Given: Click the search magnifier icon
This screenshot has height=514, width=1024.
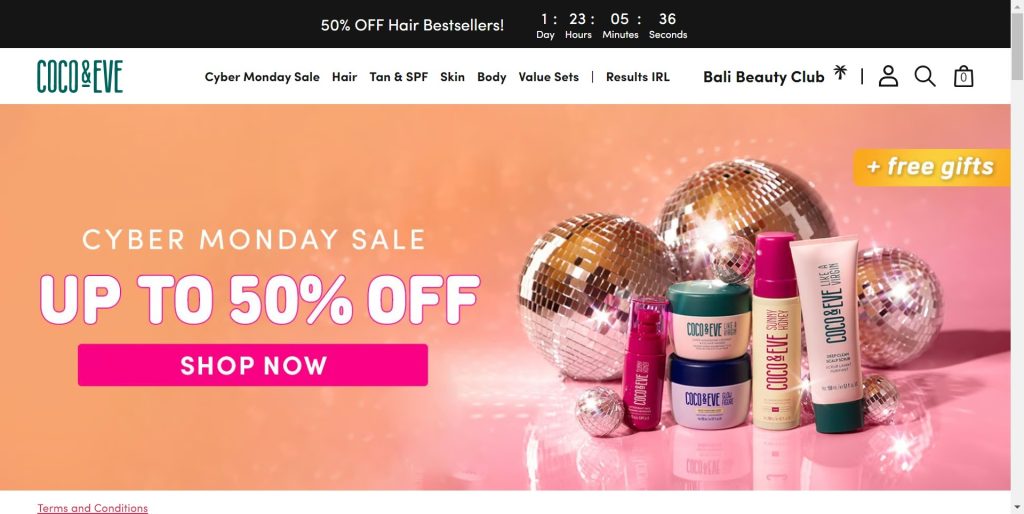Looking at the screenshot, I should coord(925,76).
